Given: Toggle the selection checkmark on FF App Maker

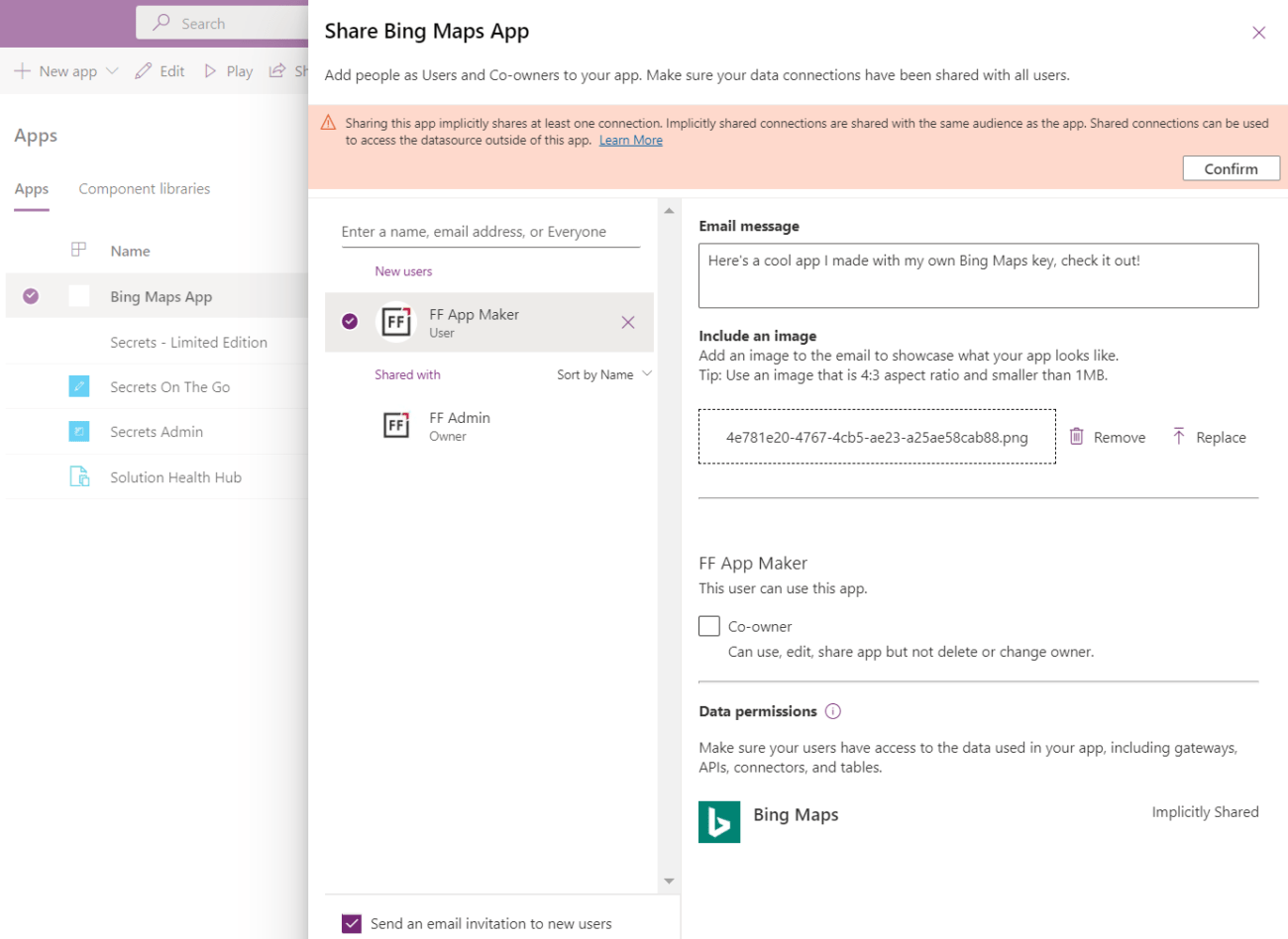Looking at the screenshot, I should [x=350, y=322].
